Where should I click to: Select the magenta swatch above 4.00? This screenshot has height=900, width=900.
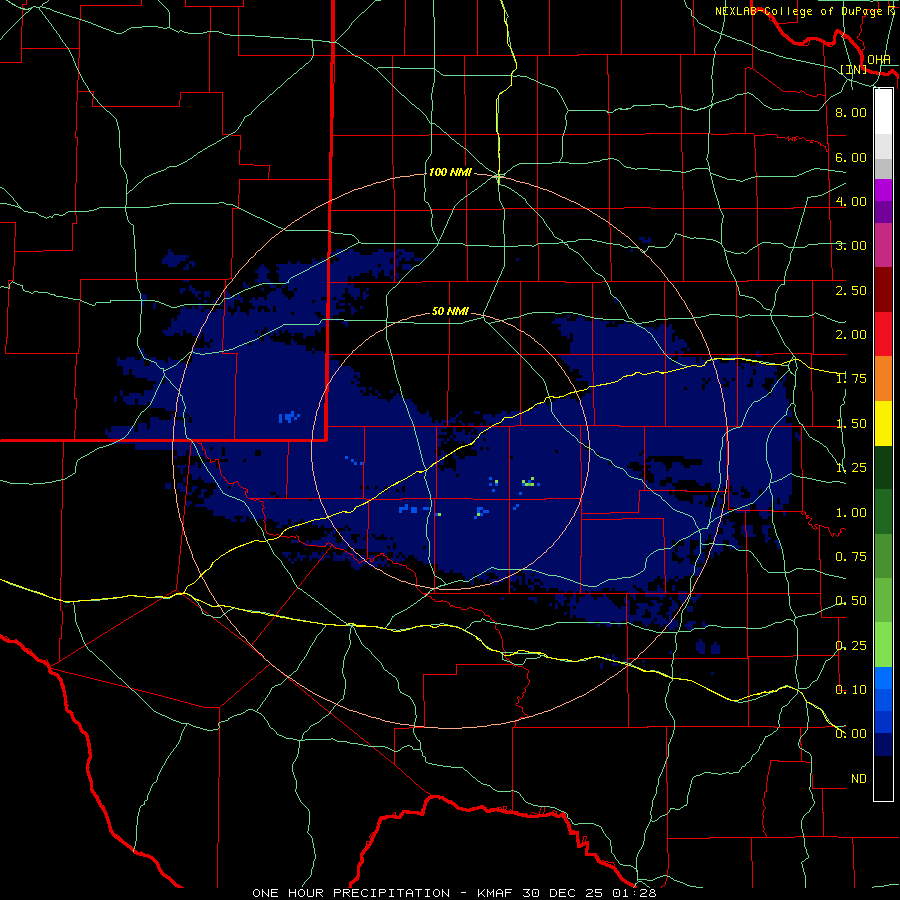click(x=883, y=190)
